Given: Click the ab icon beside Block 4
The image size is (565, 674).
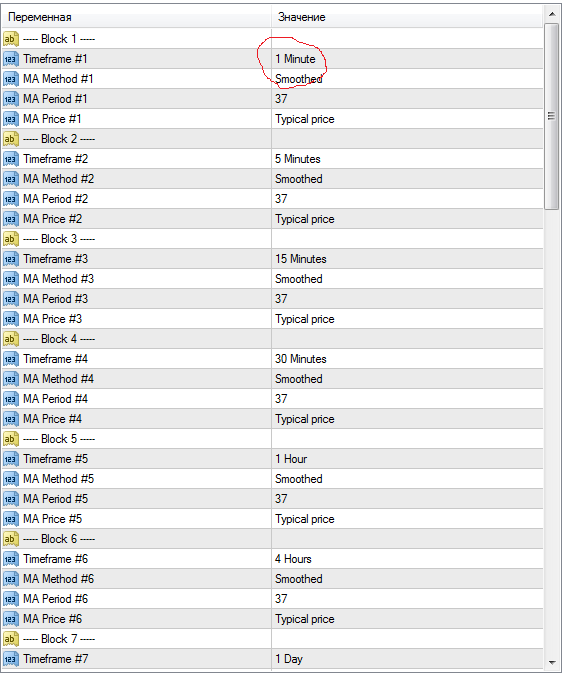Looking at the screenshot, I should pyautogui.click(x=11, y=339).
